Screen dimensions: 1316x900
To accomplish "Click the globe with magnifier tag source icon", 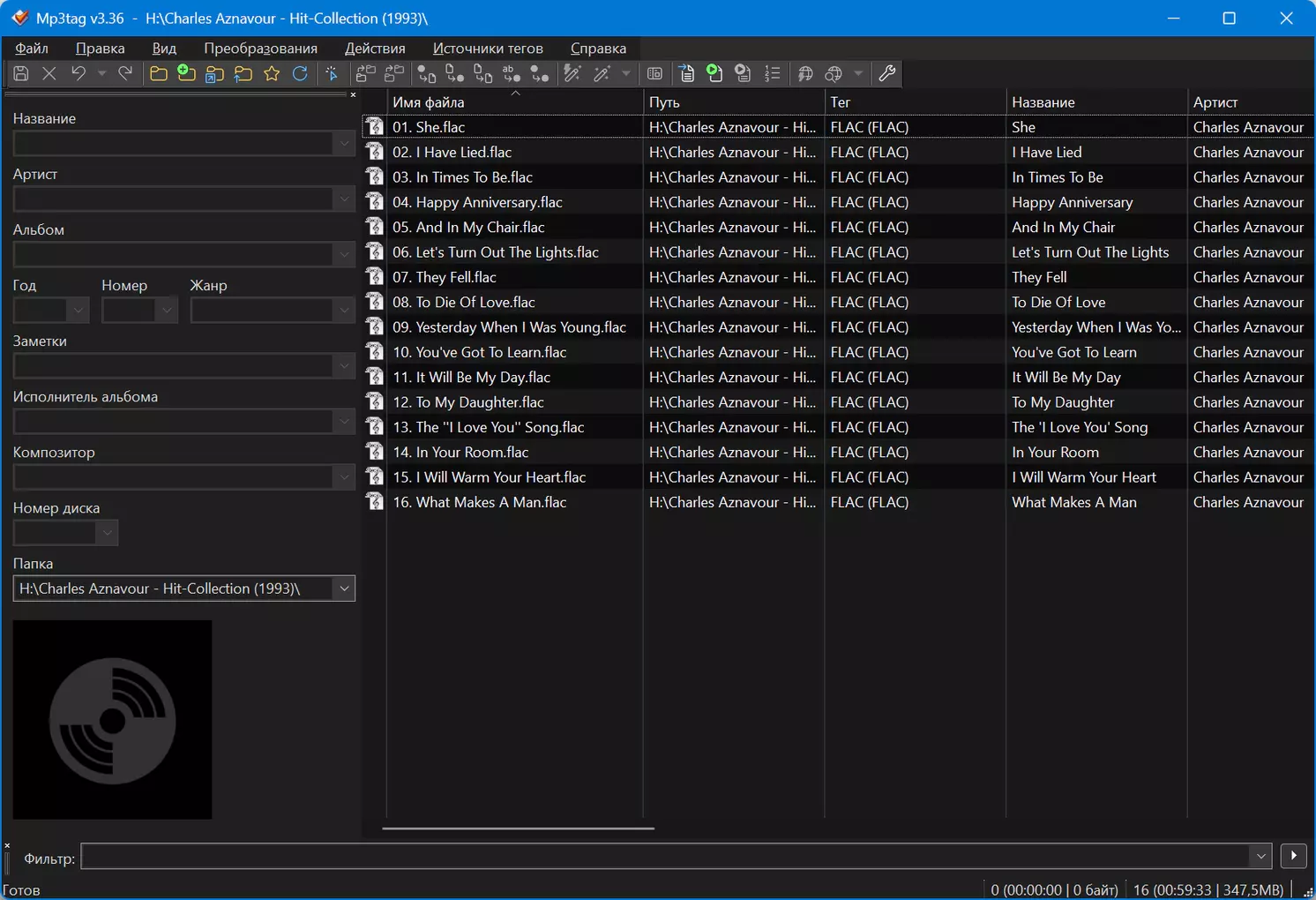I will pos(834,74).
